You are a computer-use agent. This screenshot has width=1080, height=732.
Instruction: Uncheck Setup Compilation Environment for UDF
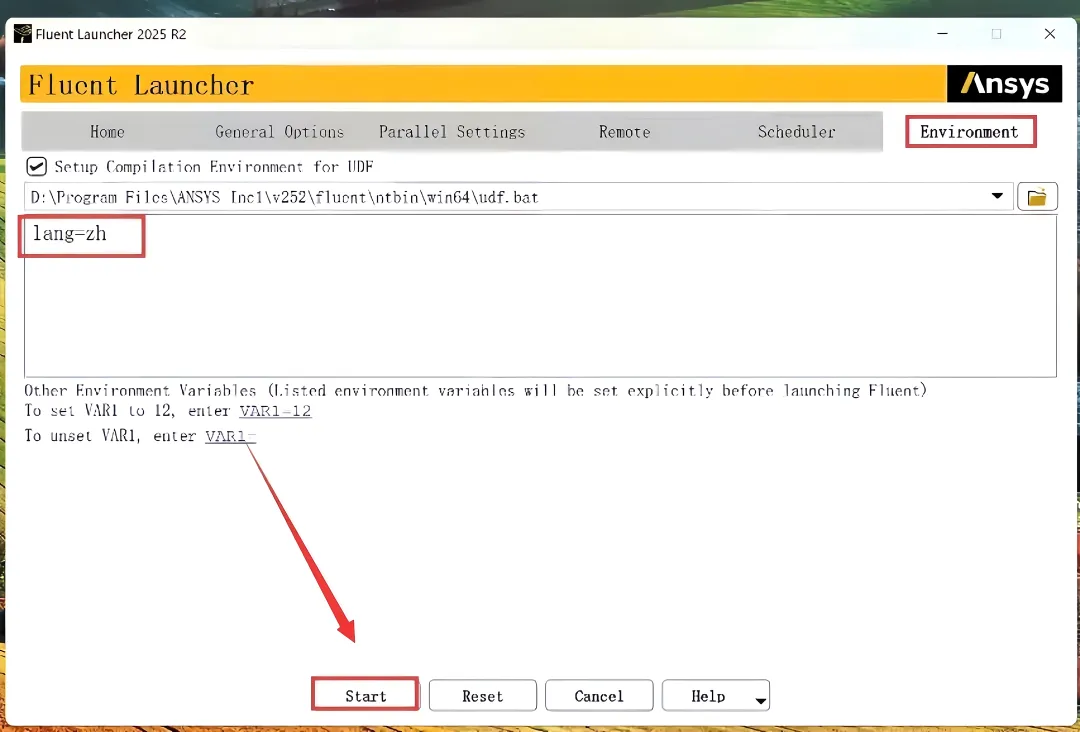tap(37, 167)
